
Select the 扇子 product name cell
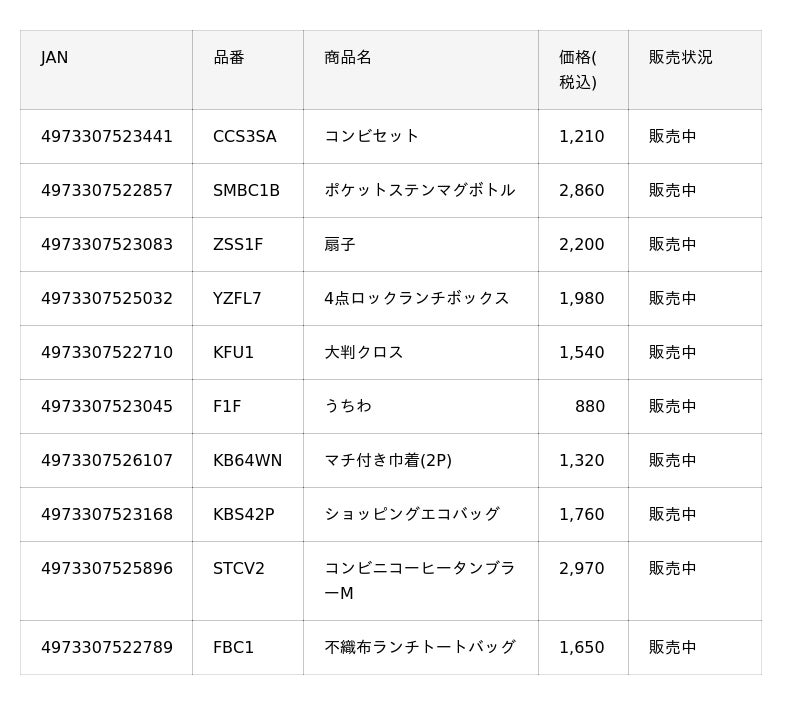tap(421, 244)
